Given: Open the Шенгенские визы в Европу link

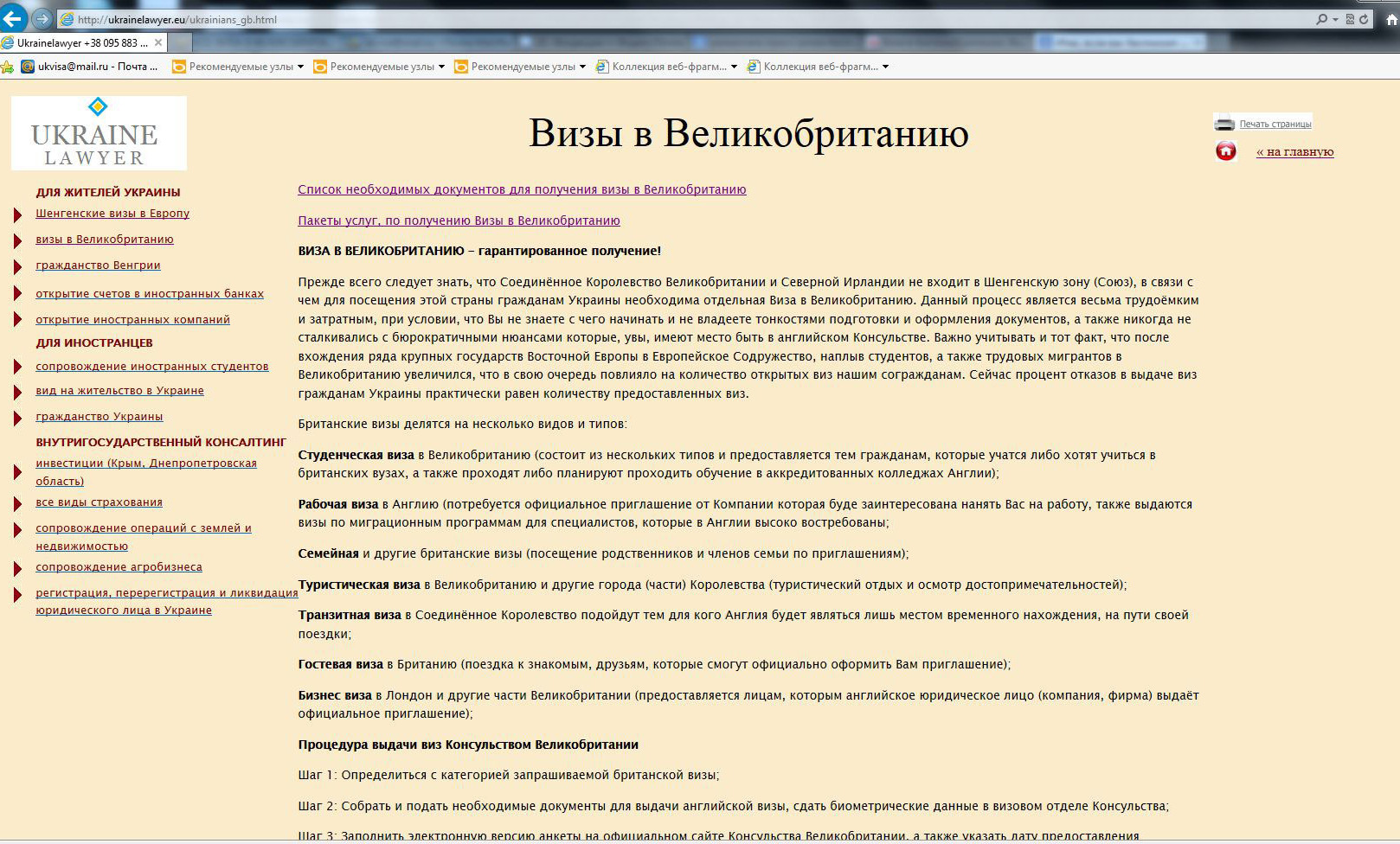Looking at the screenshot, I should [112, 213].
